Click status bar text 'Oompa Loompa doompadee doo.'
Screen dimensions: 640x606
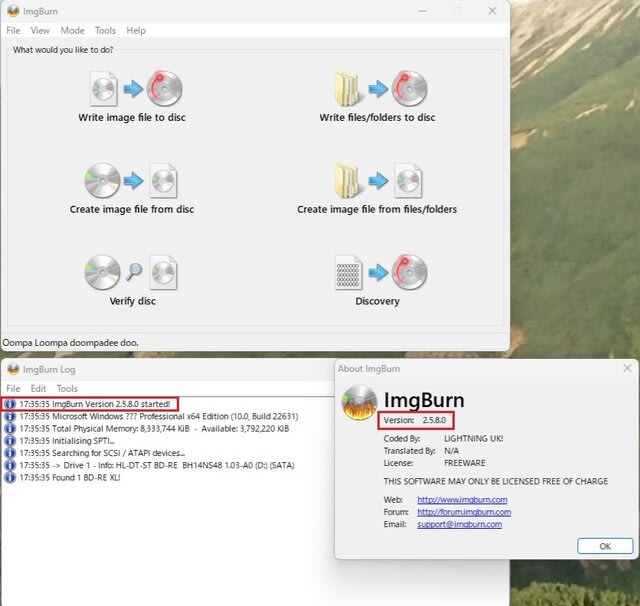[71, 343]
